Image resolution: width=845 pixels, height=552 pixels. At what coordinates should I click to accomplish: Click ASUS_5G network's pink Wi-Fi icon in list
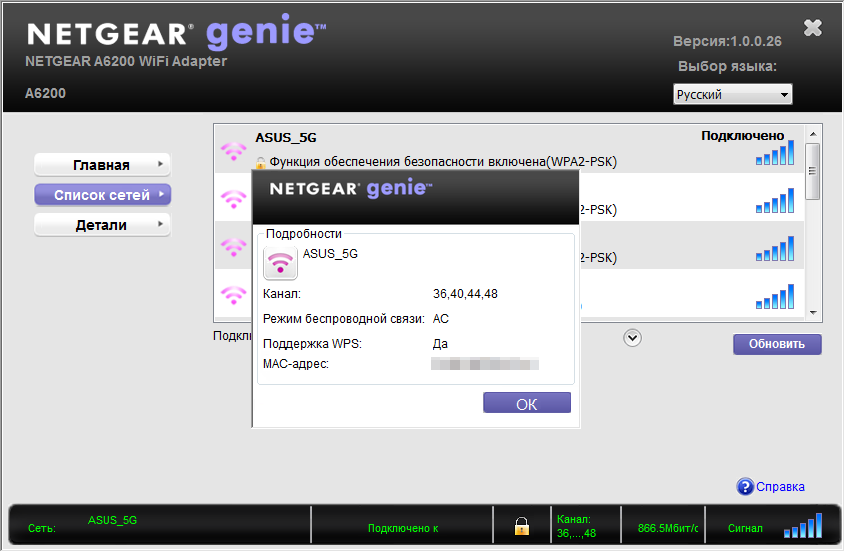click(x=233, y=151)
